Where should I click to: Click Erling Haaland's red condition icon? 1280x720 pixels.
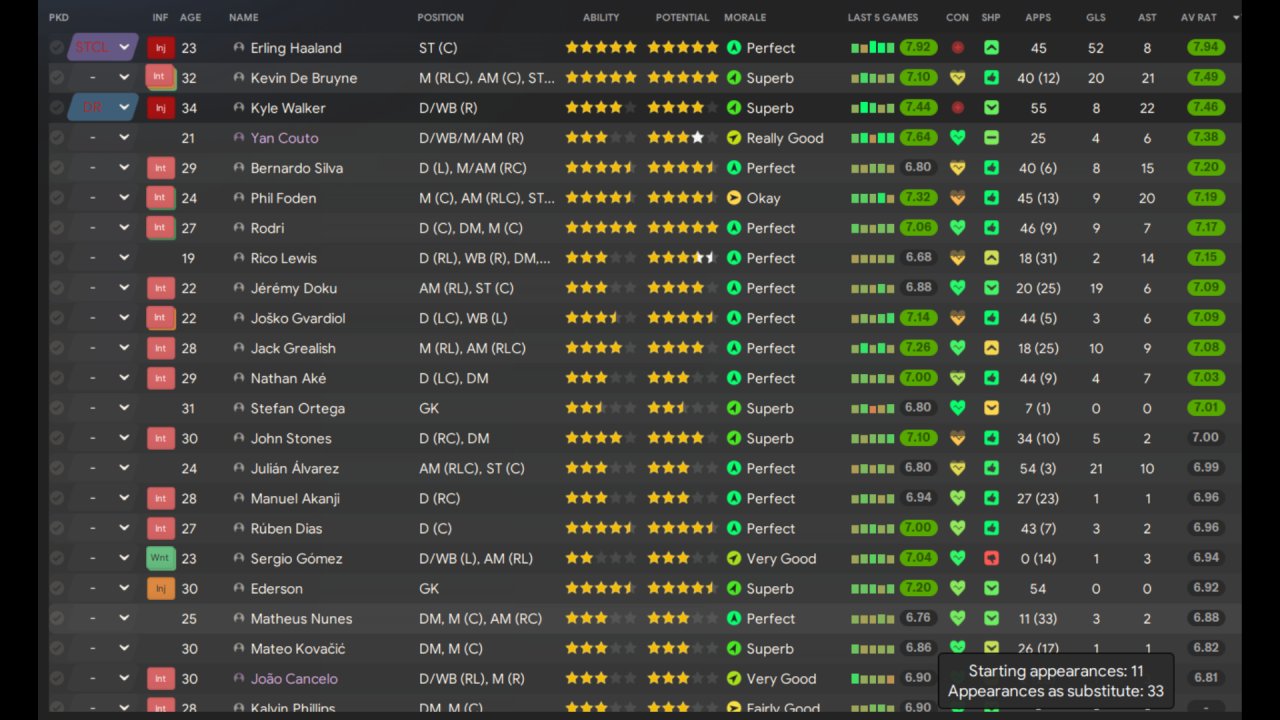(x=958, y=48)
